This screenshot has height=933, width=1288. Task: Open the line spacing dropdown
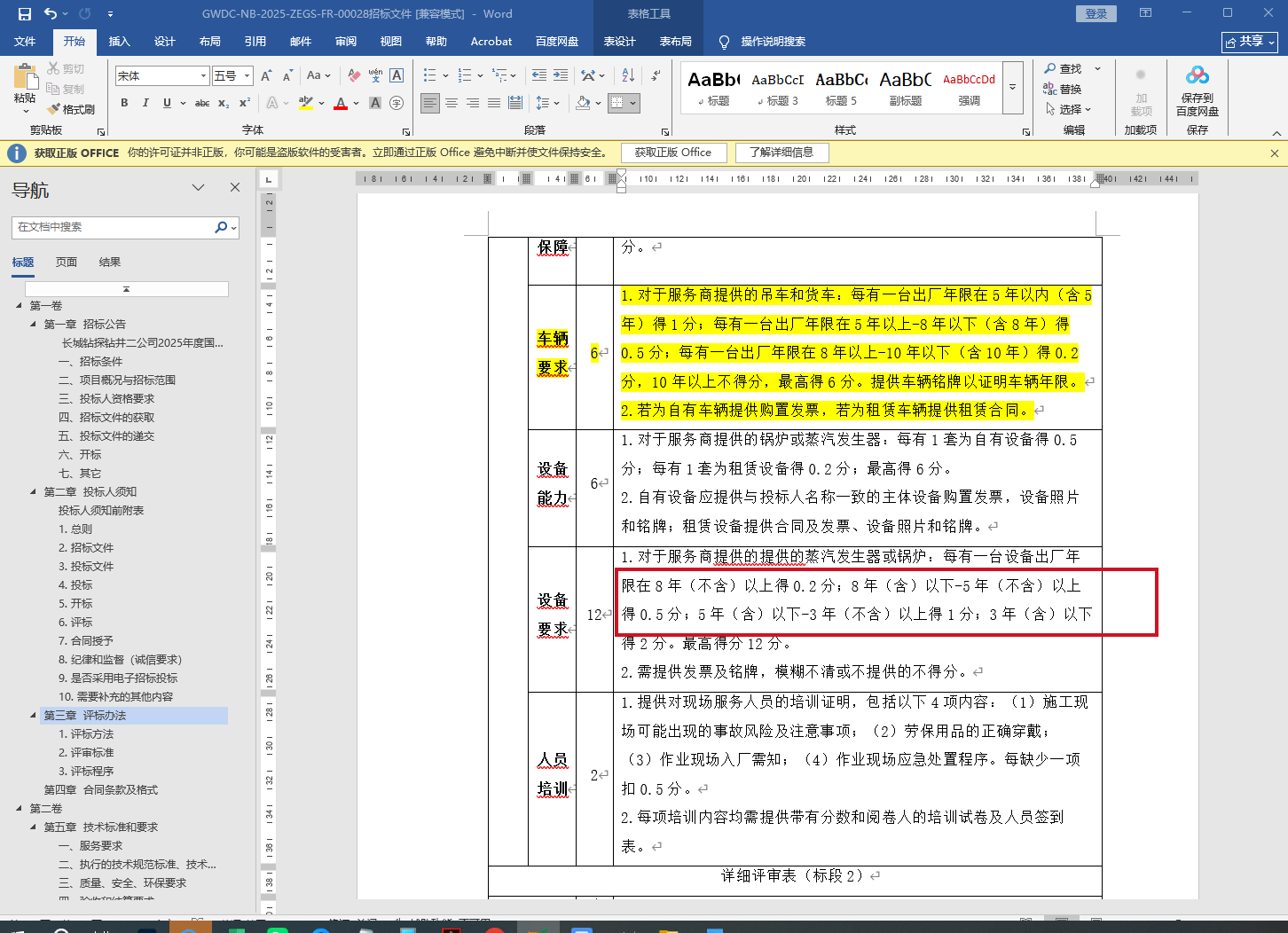pos(547,103)
